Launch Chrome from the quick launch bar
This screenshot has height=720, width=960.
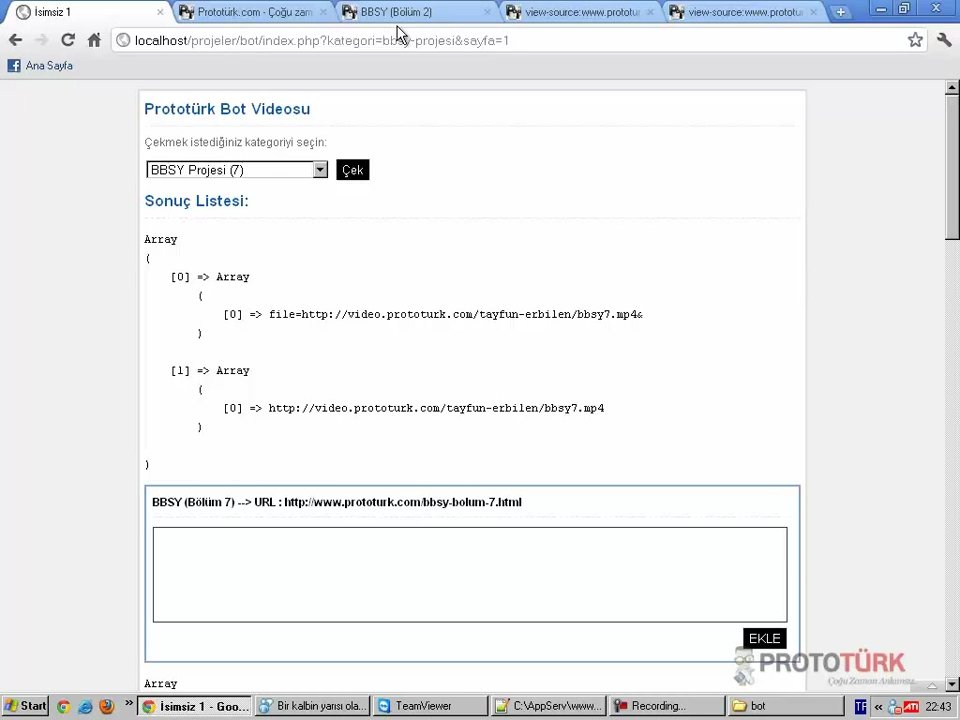tap(63, 707)
